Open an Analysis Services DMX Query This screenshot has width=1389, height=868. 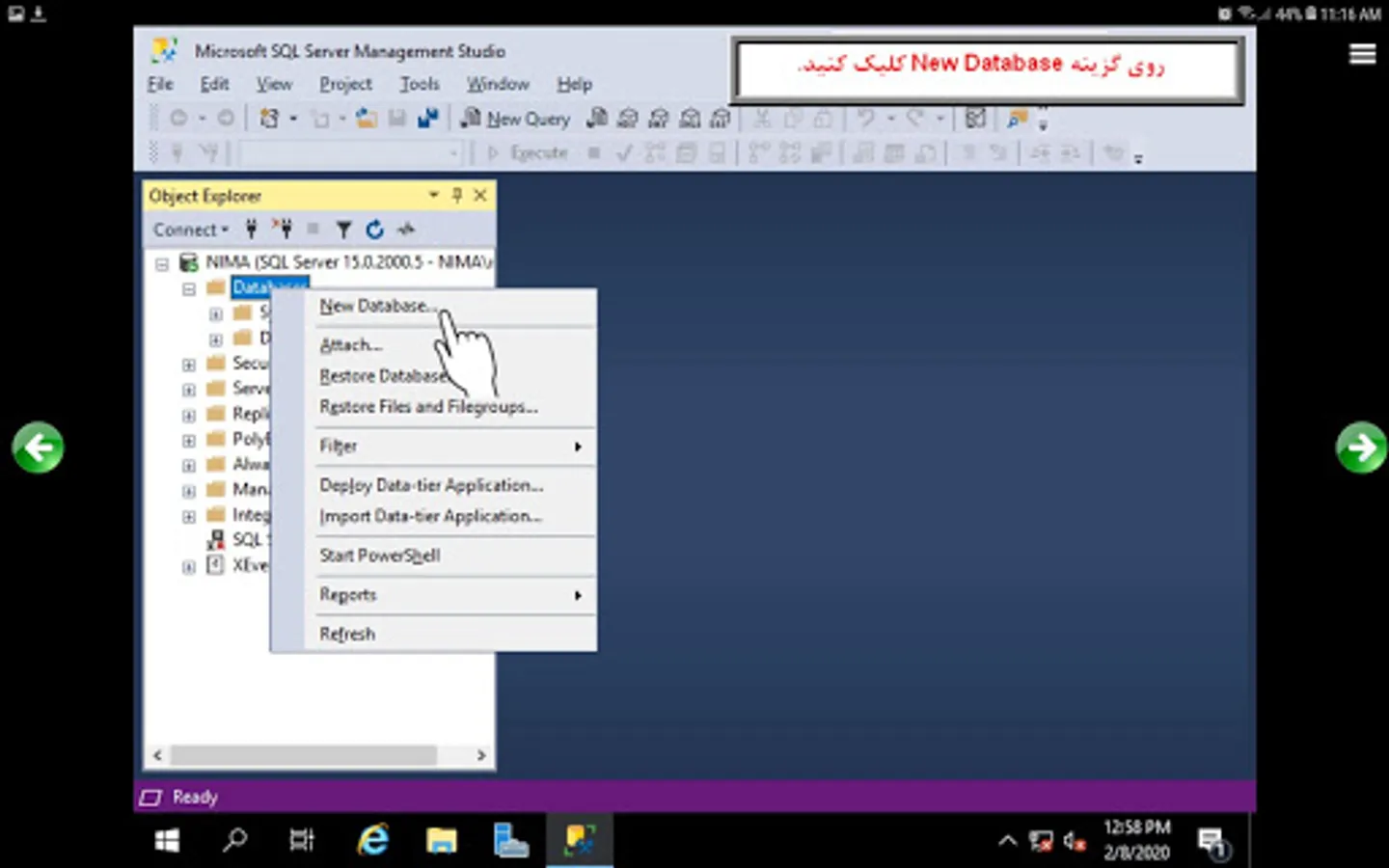(x=659, y=118)
